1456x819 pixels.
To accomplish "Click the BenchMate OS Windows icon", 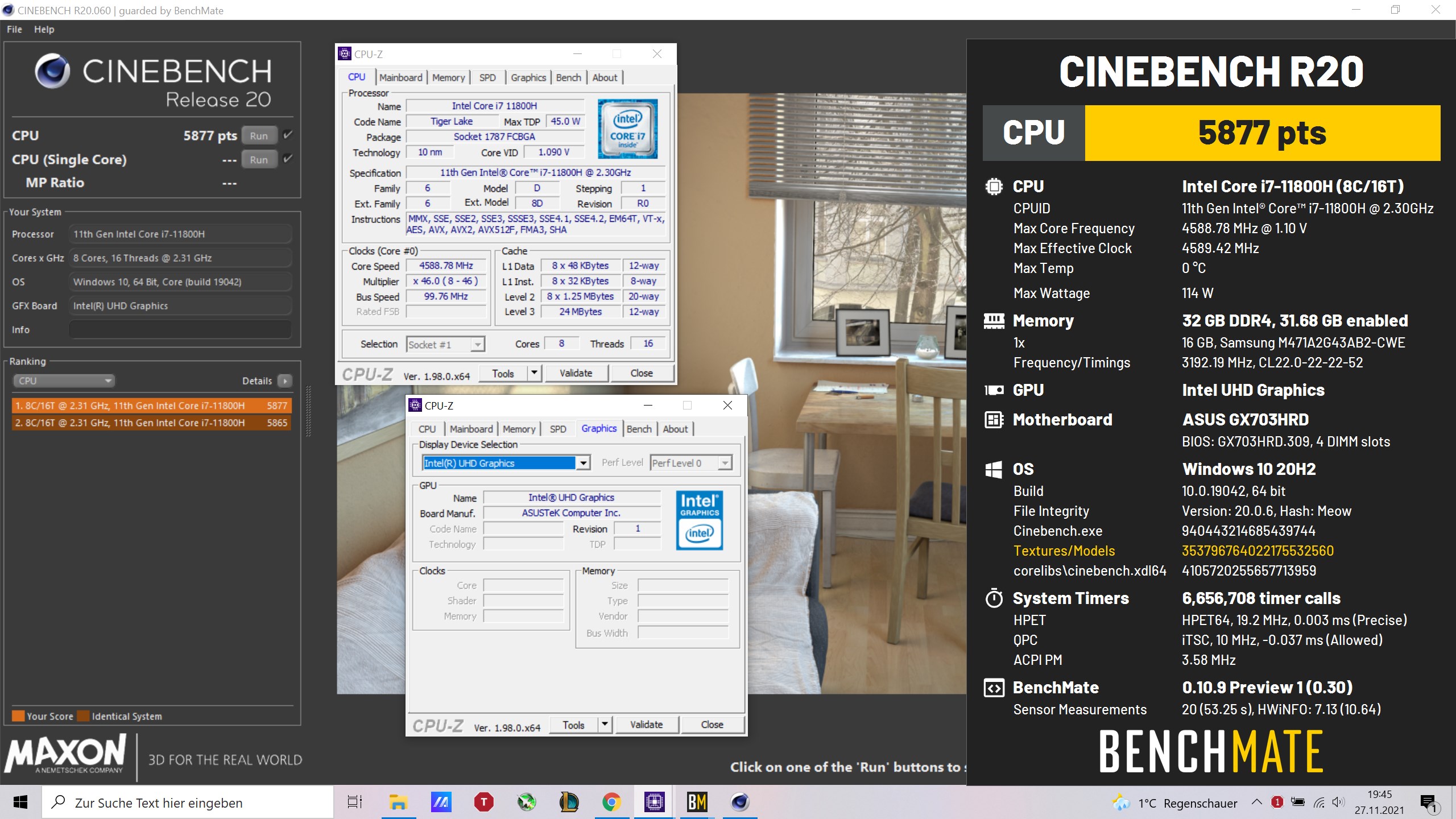I will [x=994, y=469].
